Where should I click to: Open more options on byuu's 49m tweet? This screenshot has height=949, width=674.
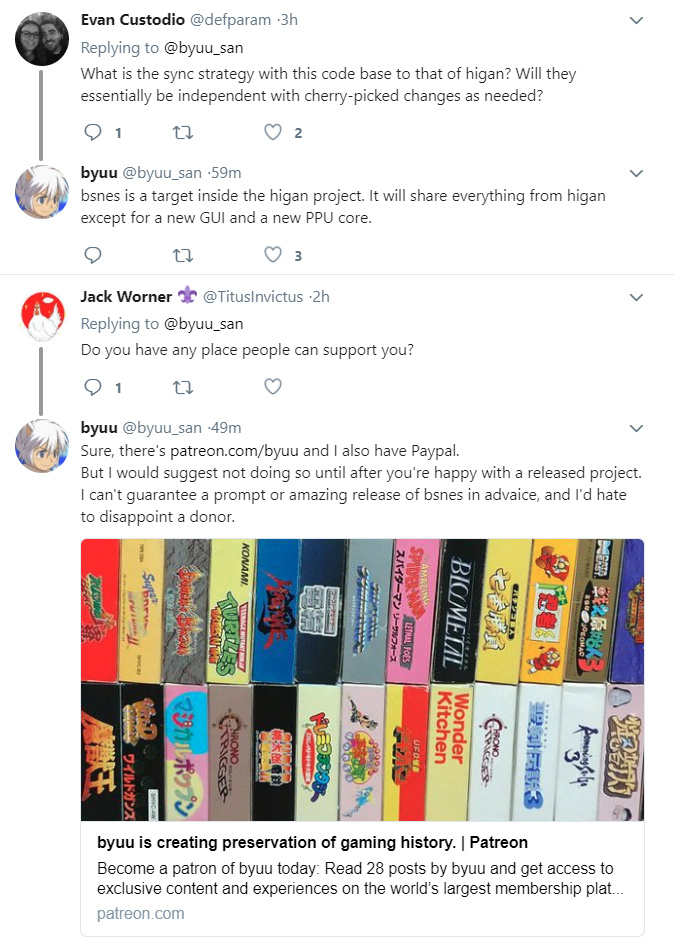(x=636, y=429)
